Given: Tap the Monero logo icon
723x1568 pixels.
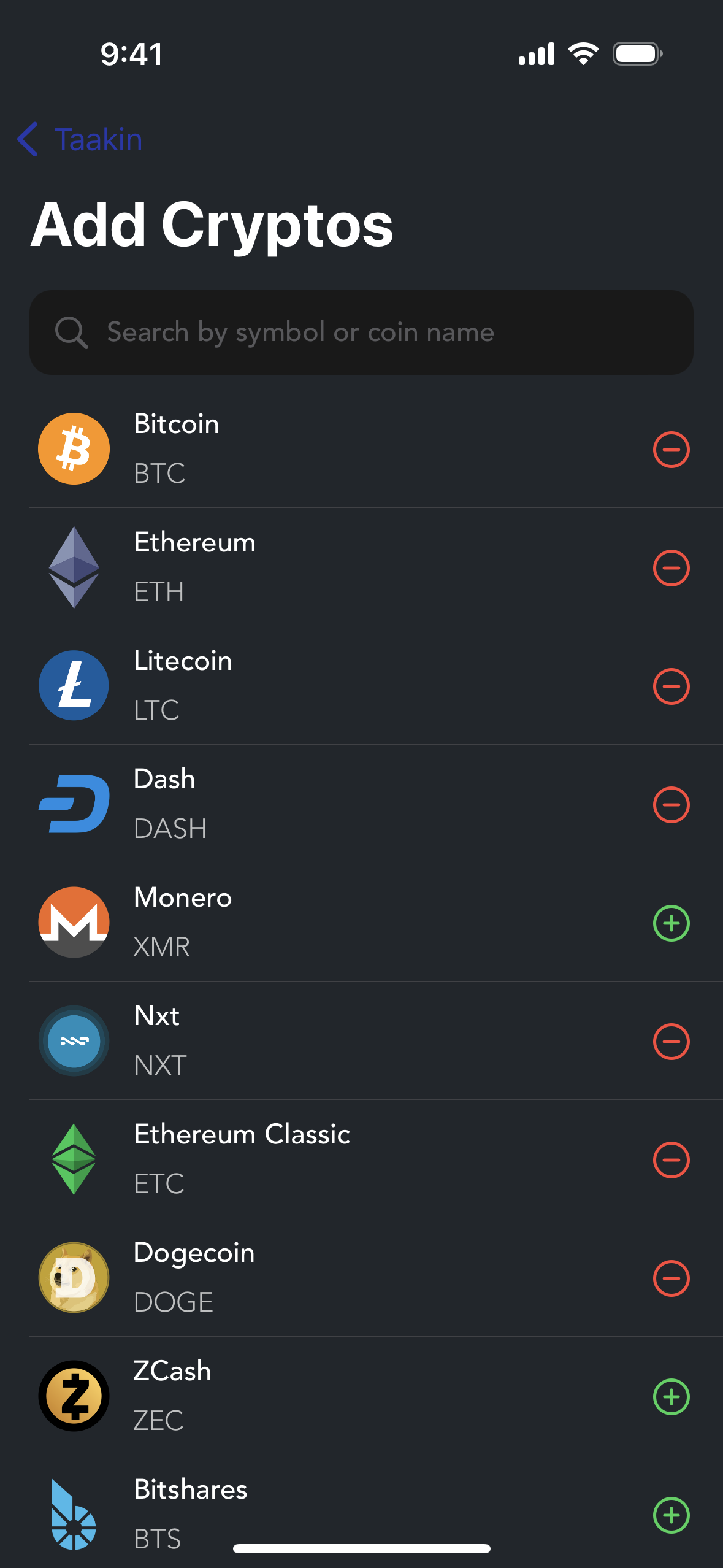Looking at the screenshot, I should tap(74, 922).
